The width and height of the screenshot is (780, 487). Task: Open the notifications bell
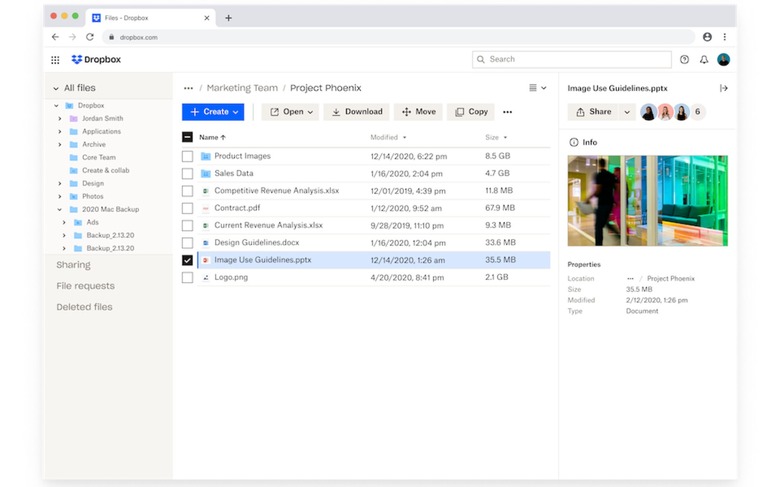pyautogui.click(x=704, y=60)
